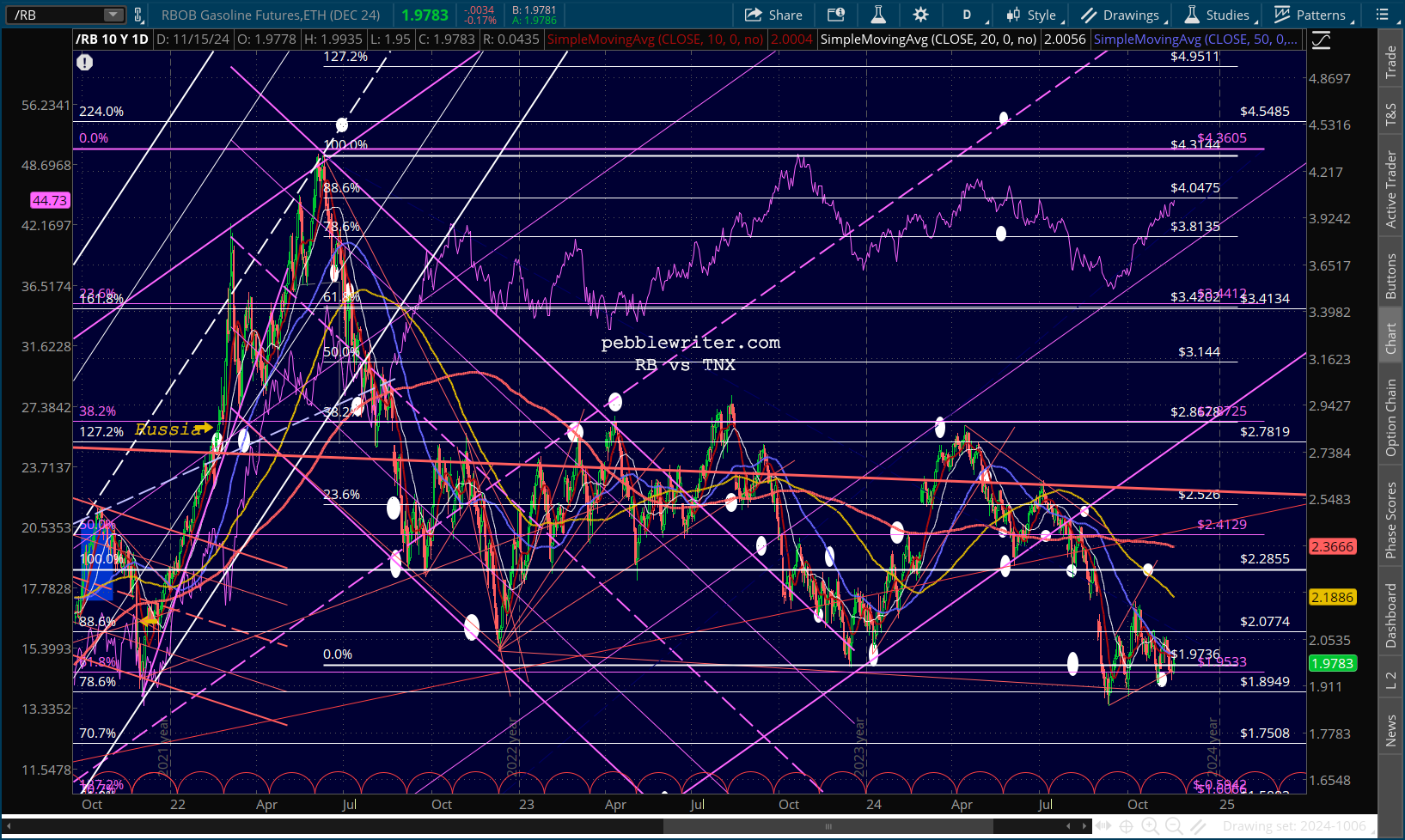Select the pan tool icon

pyautogui.click(x=1102, y=826)
